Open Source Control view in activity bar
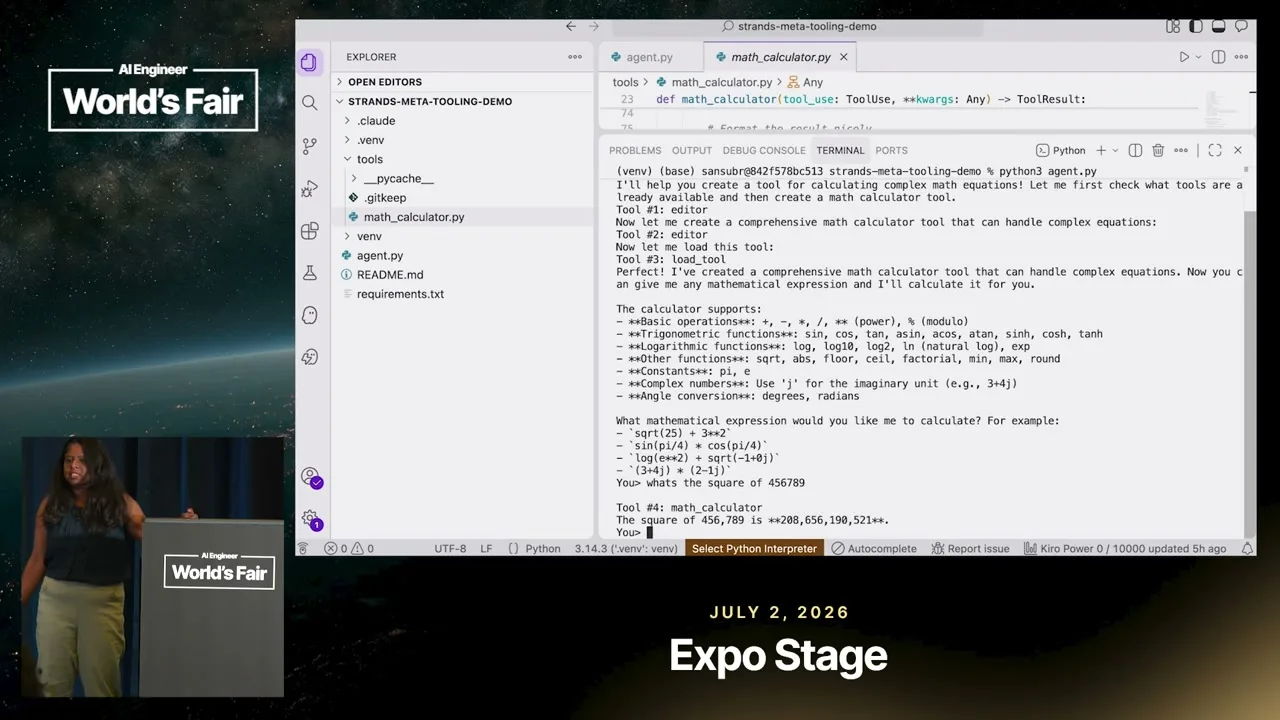Image resolution: width=1280 pixels, height=720 pixels. tap(309, 145)
